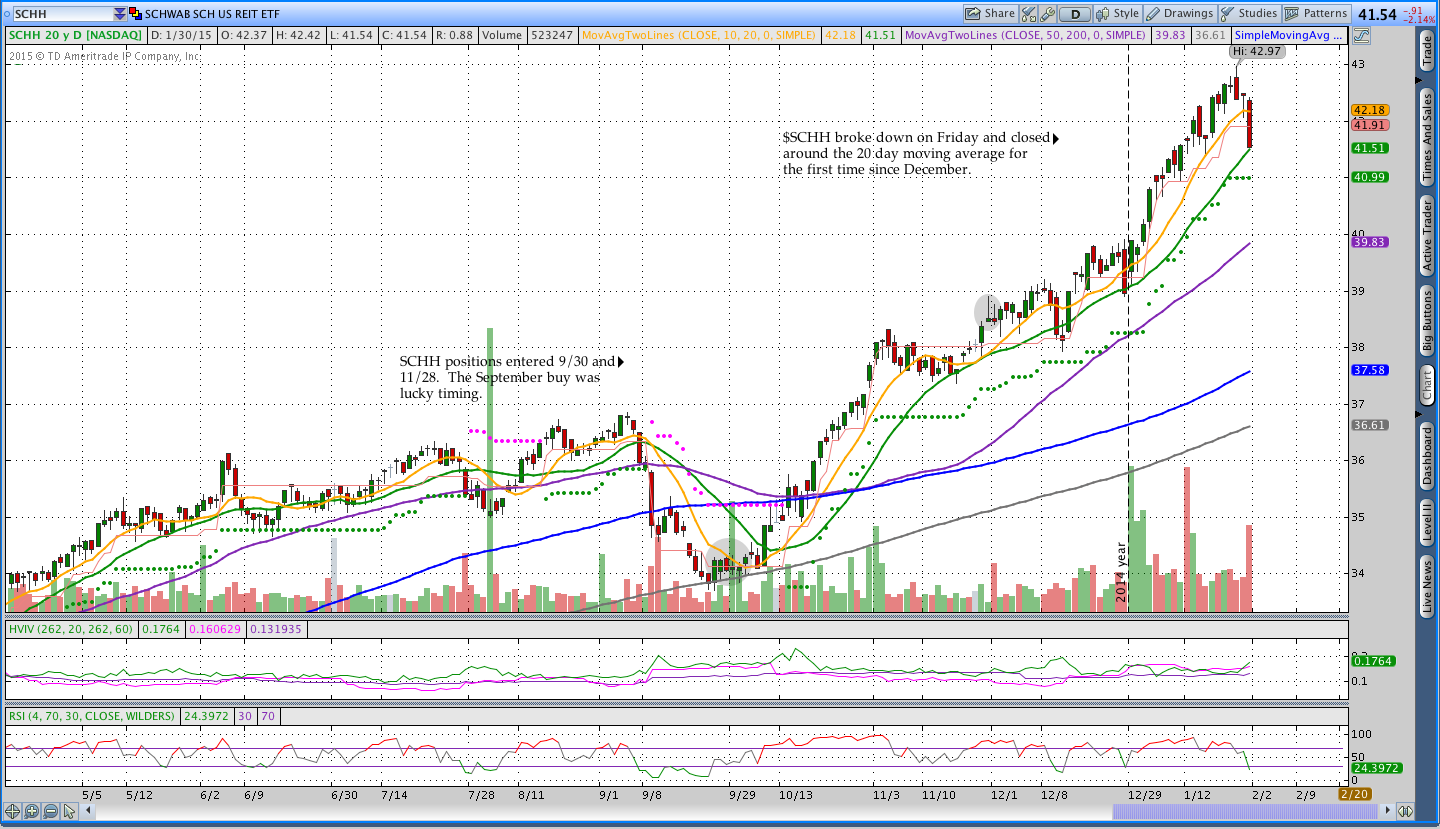
Task: Select the crosshair pan tool icon
Action: pos(12,811)
